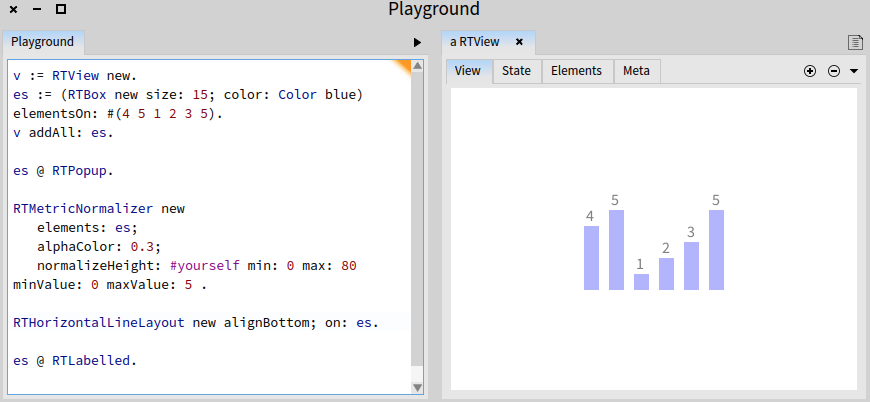Minimize the Playground window
The height and width of the screenshot is (402, 870).
click(37, 9)
